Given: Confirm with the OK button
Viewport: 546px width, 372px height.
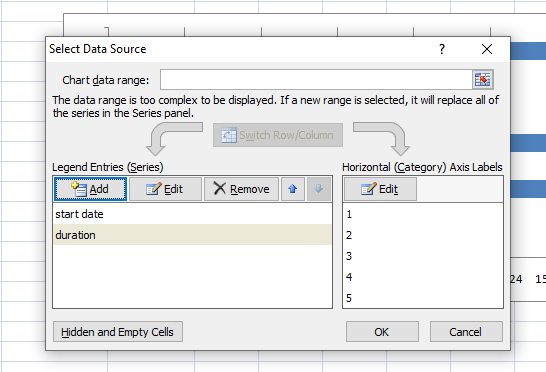Looking at the screenshot, I should pos(382,332).
